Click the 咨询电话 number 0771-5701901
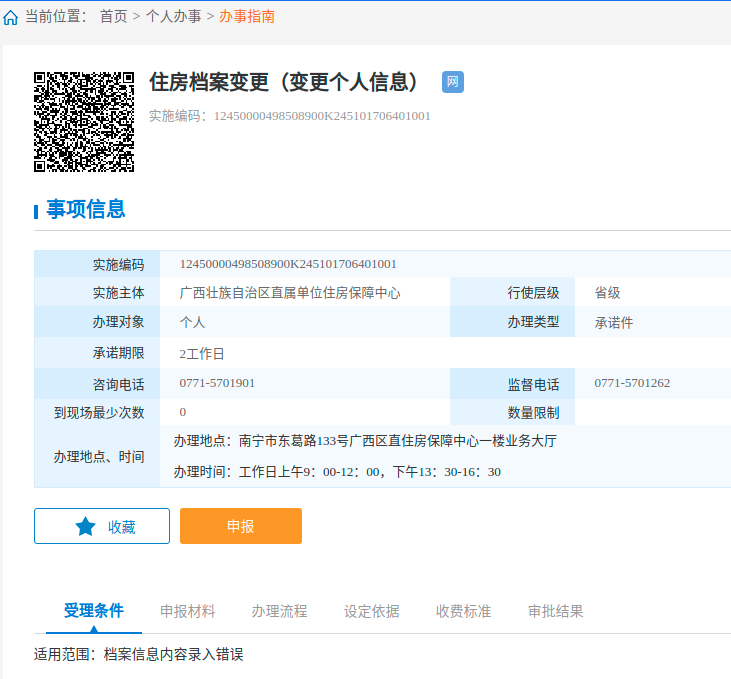Screen dimensions: 731x679 click(217, 383)
